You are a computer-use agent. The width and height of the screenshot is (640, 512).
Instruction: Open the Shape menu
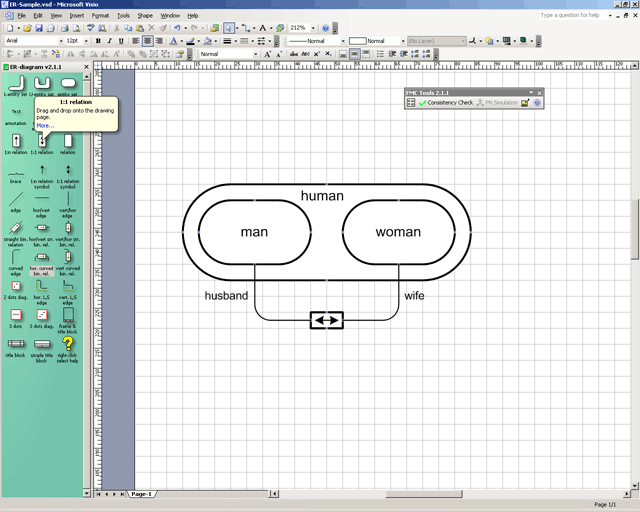[x=145, y=16]
